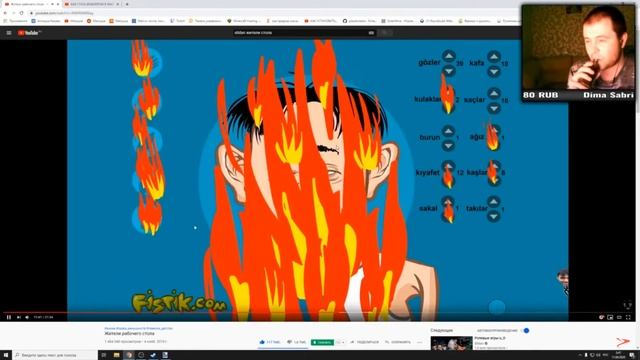The image size is (640, 360).
Task: Open the taskbar clock and date
Action: tap(619, 355)
